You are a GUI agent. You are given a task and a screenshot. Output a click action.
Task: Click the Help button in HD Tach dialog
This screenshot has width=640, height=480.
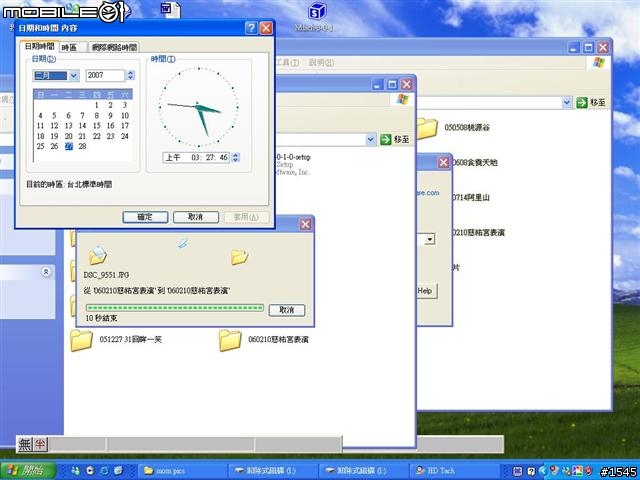426,291
